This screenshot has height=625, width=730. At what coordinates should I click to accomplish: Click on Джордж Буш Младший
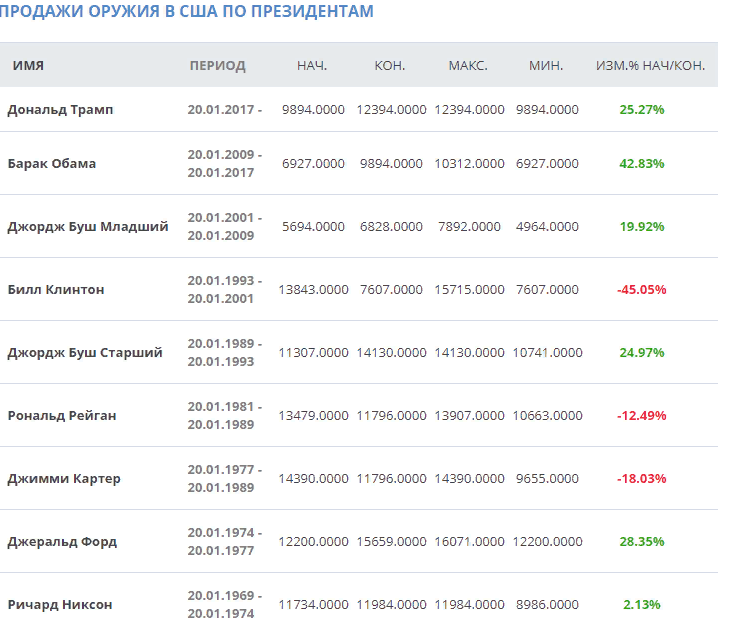coord(88,226)
